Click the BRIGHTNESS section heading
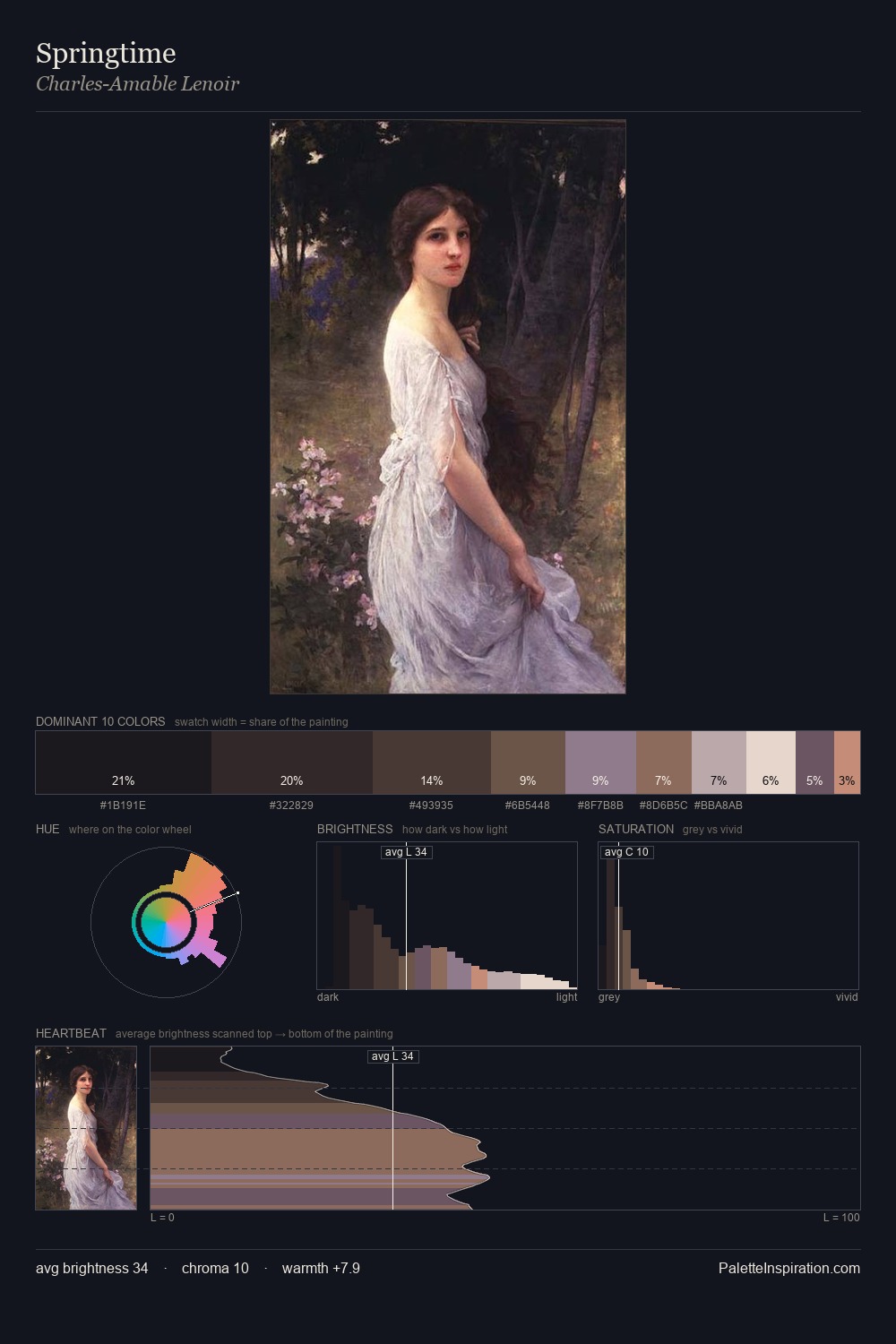This screenshot has height=1344, width=896. point(355,829)
